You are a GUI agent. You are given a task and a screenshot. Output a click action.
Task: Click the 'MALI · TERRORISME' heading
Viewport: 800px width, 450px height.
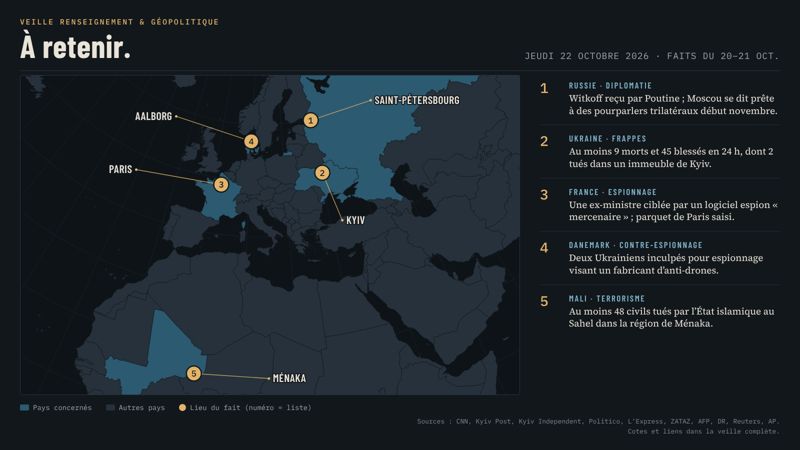607,298
